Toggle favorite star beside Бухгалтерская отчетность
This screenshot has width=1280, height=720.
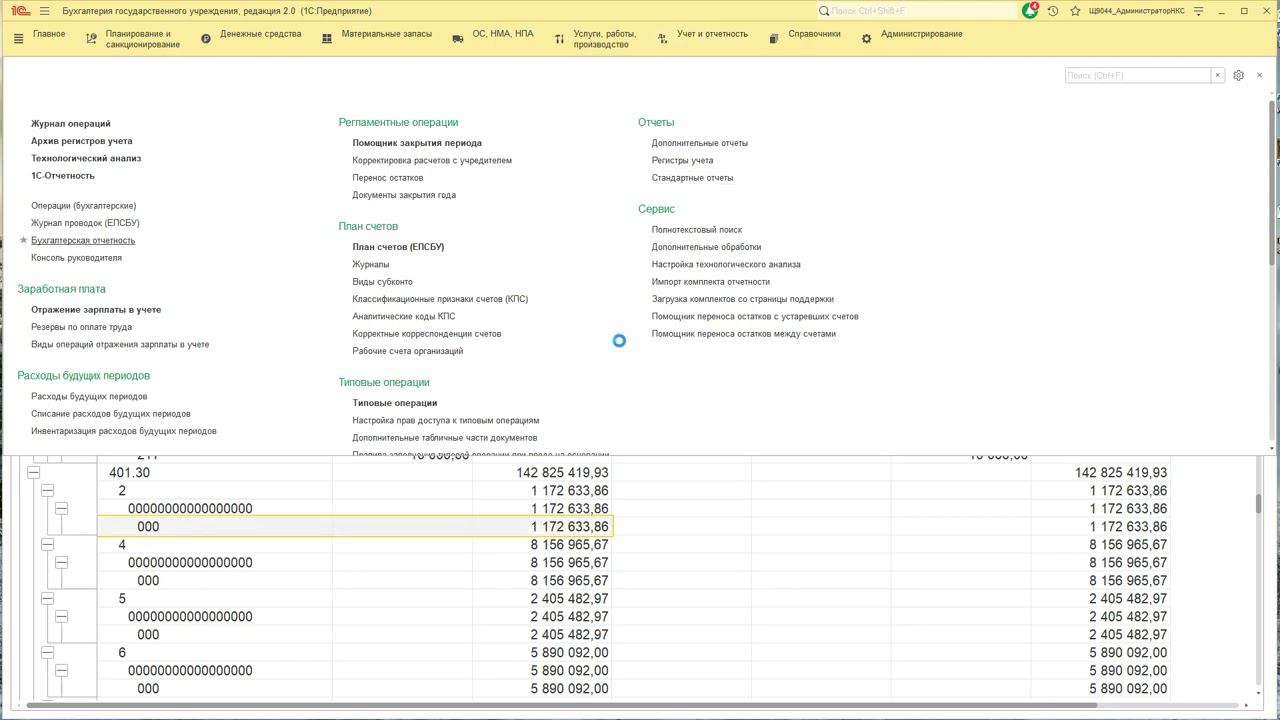[24, 241]
